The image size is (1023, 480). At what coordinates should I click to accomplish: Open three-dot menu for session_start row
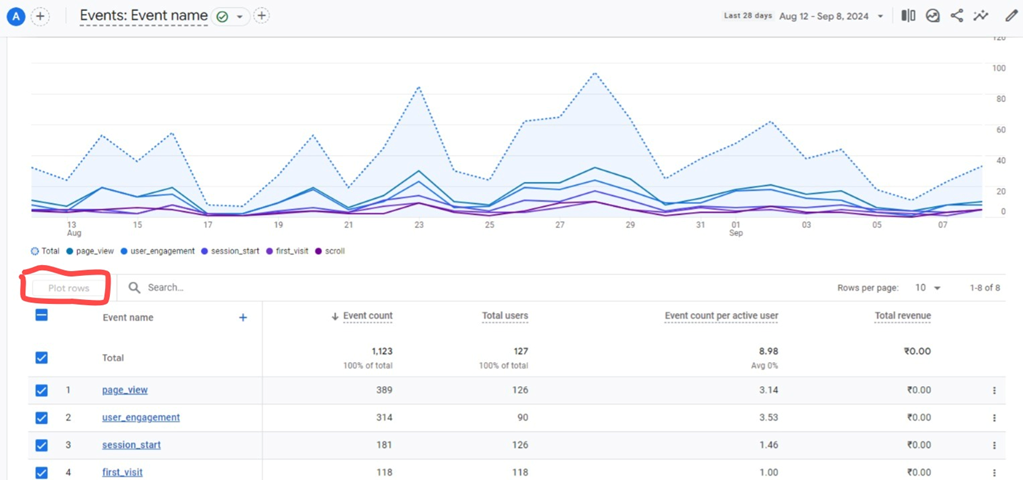pyautogui.click(x=994, y=446)
